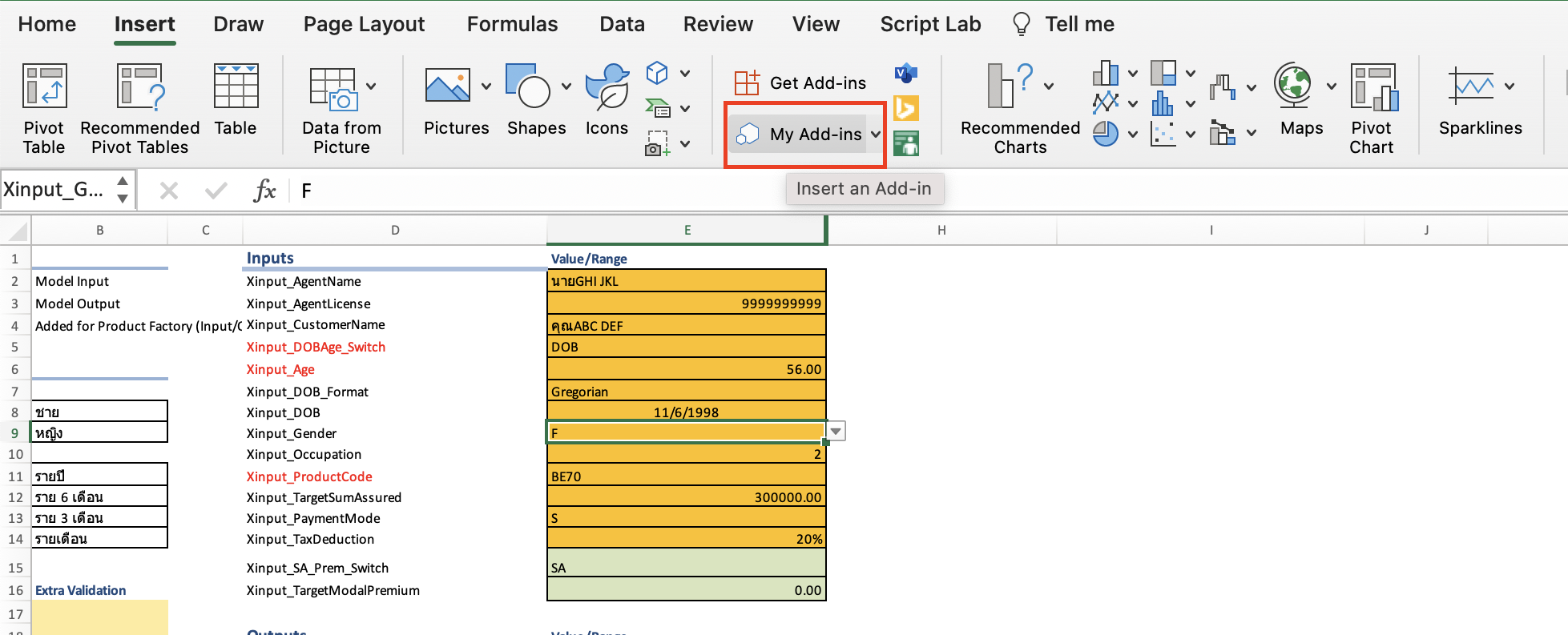
Task: Insert a pie chart from ribbon
Action: tap(1106, 134)
